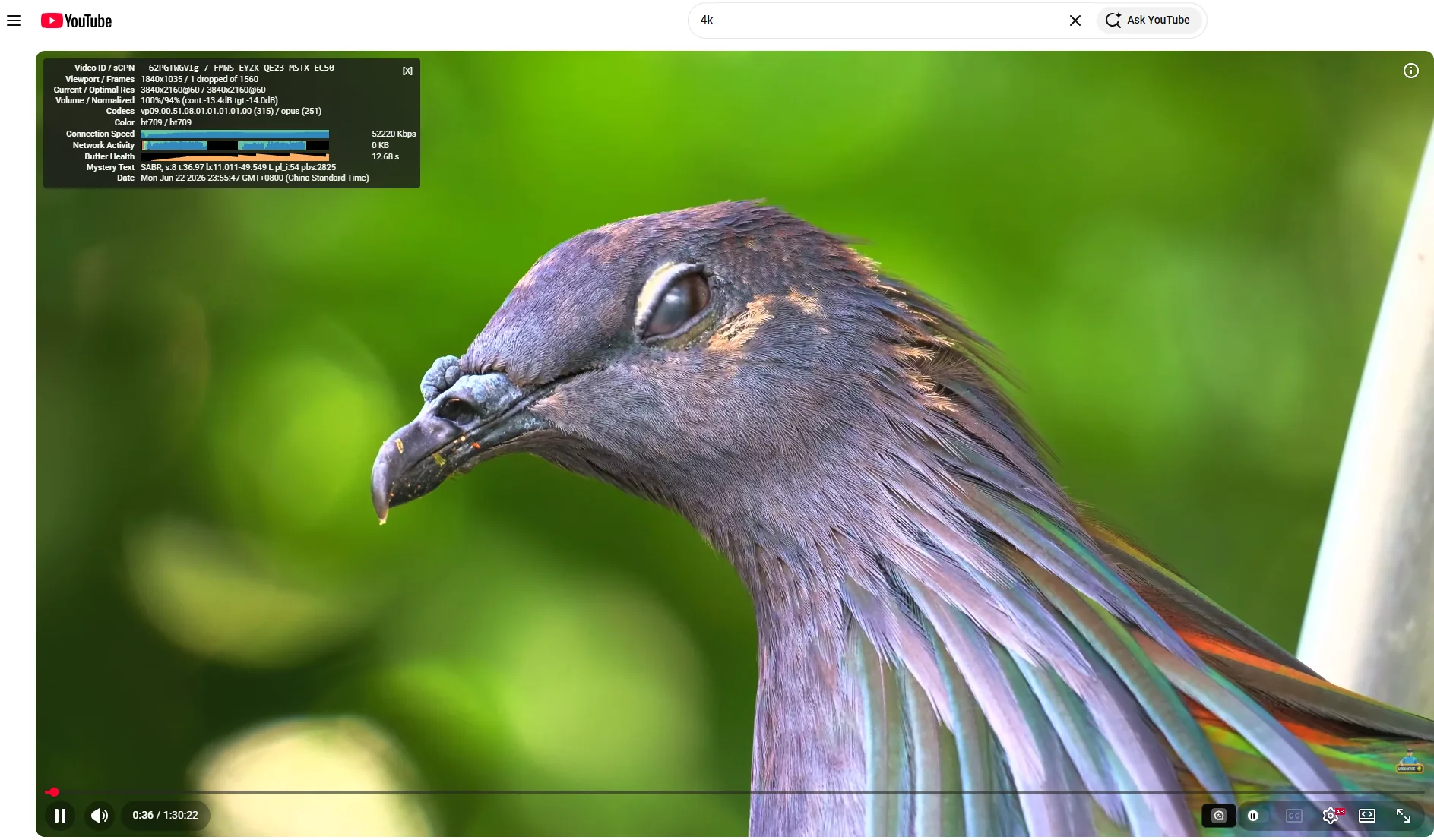
Task: Mute the video volume
Action: [100, 816]
